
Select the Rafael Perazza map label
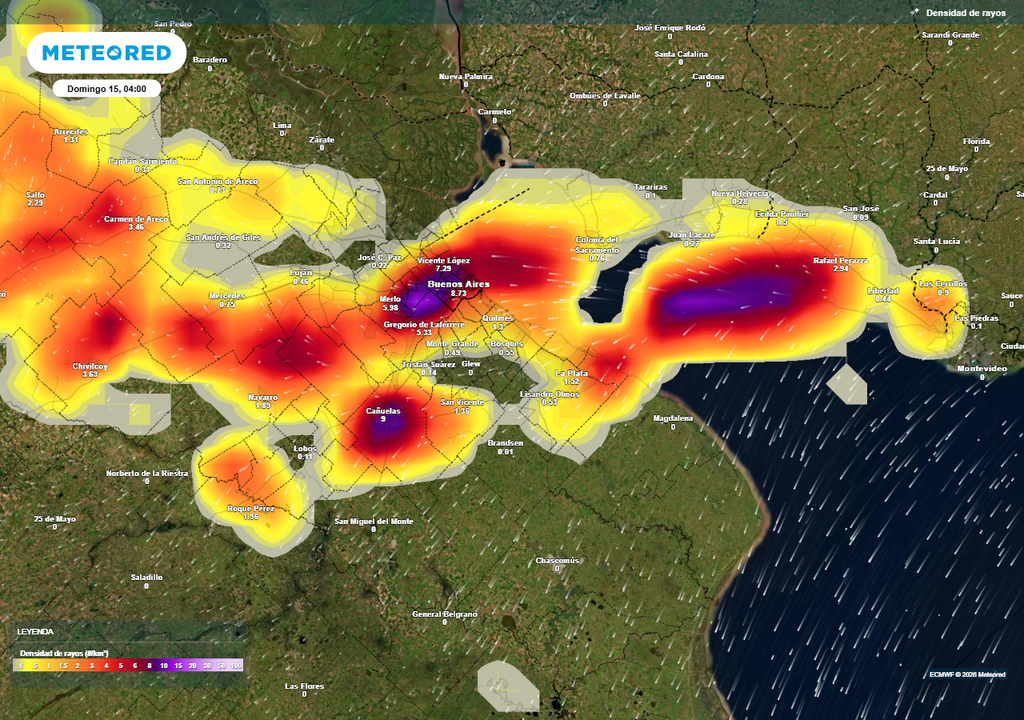tap(840, 261)
